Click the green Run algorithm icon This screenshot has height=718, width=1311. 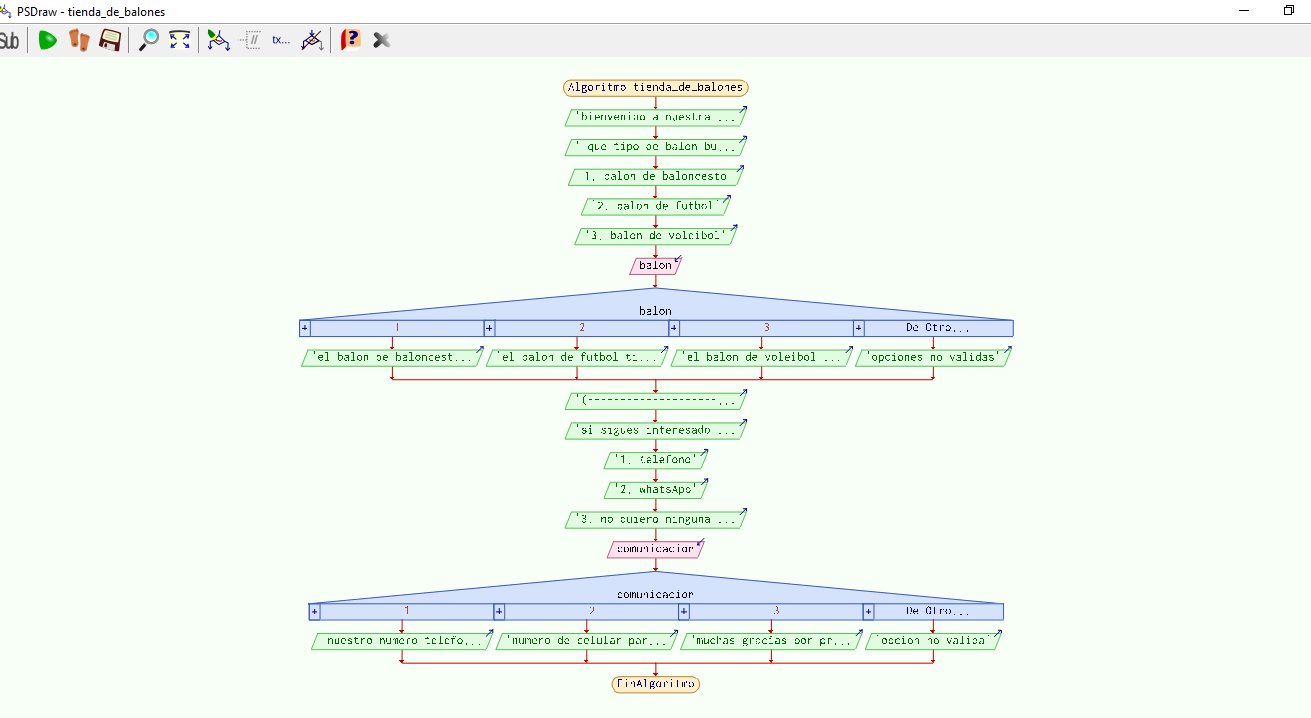tap(47, 40)
